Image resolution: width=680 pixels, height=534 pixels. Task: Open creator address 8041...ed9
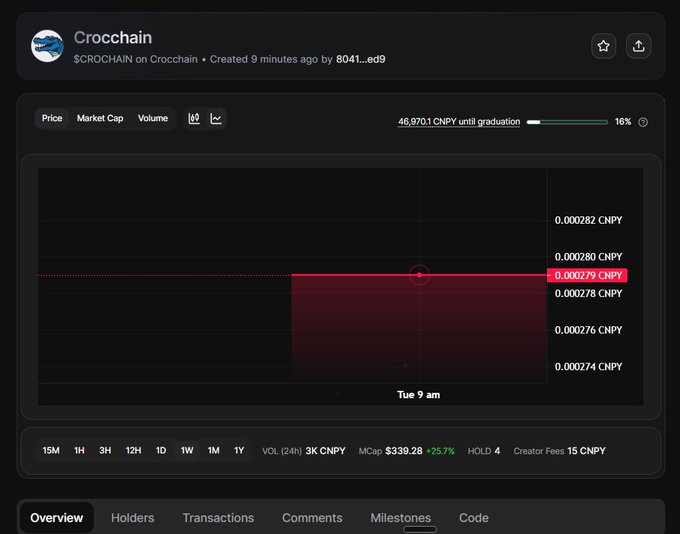[x=360, y=59]
